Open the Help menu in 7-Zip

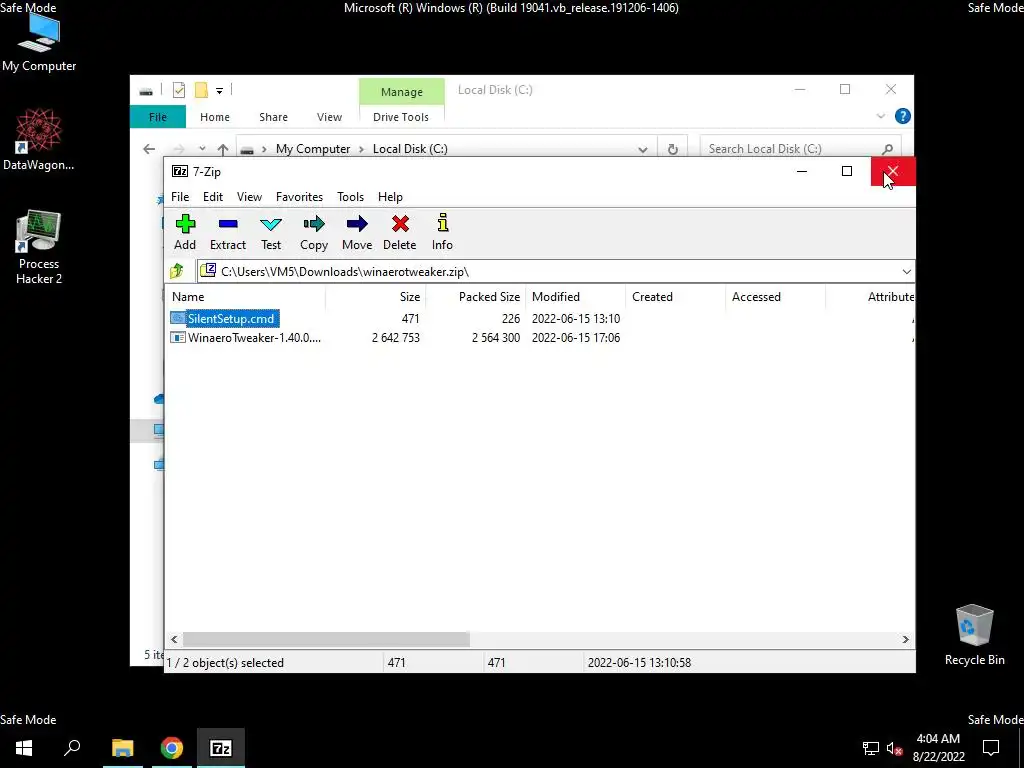(391, 197)
